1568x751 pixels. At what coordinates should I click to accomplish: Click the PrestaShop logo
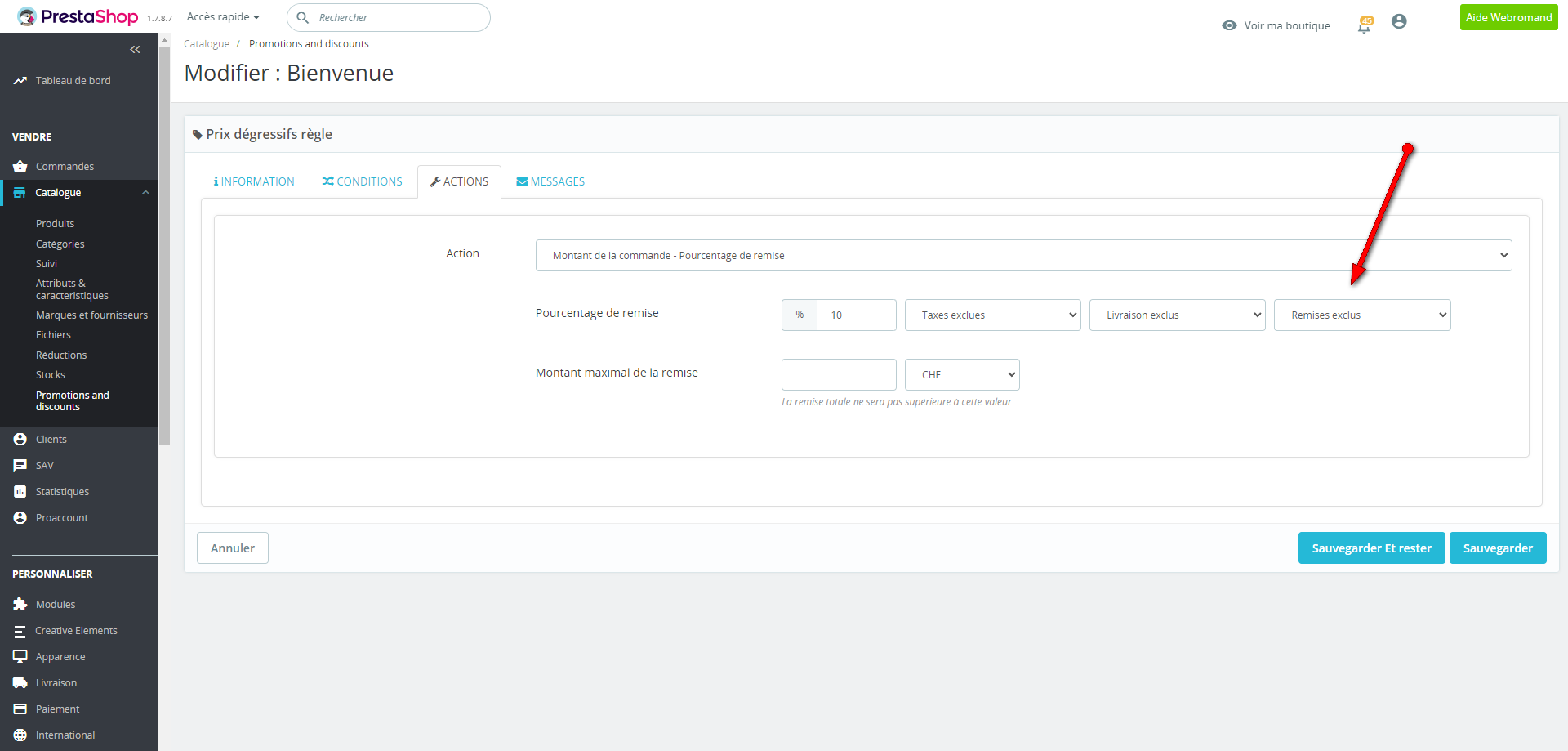pos(78,16)
